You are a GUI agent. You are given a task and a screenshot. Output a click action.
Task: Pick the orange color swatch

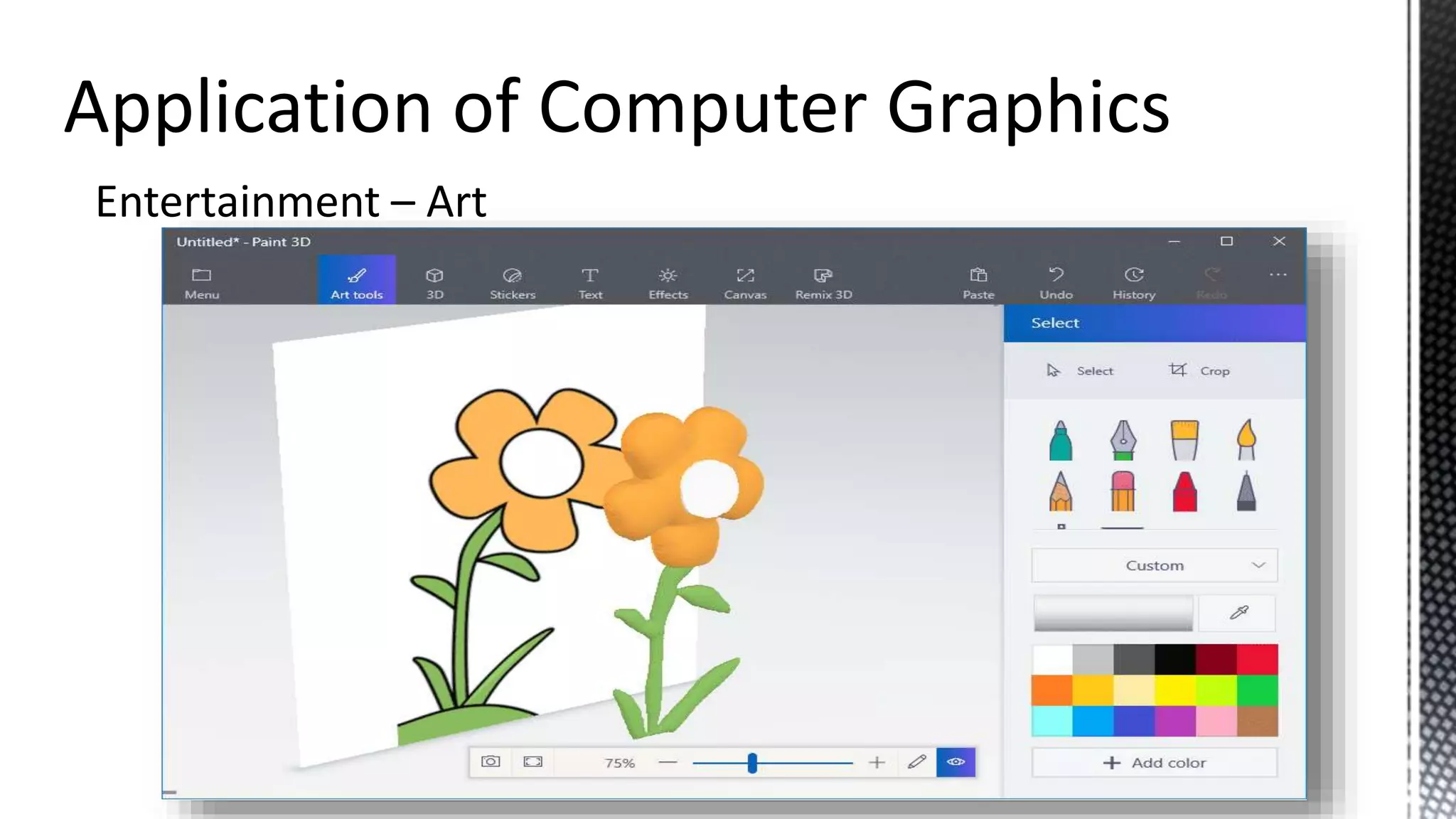point(1051,690)
